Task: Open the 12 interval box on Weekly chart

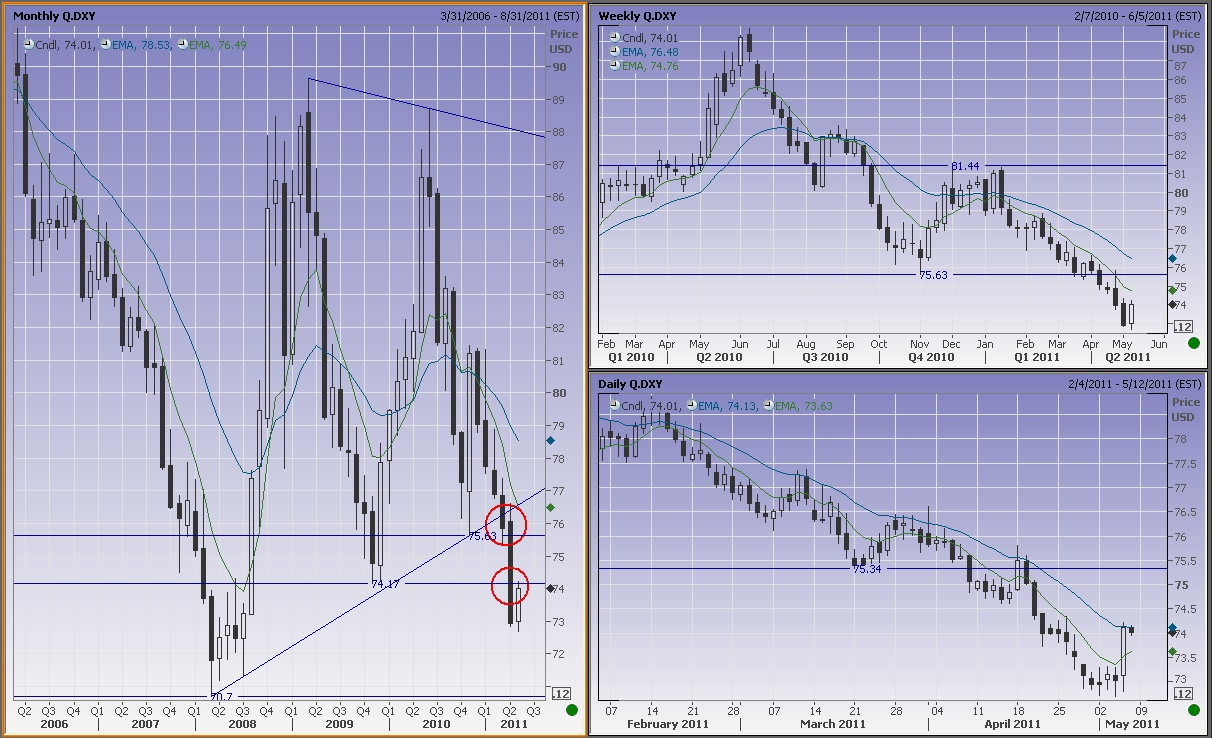Action: tap(1185, 325)
